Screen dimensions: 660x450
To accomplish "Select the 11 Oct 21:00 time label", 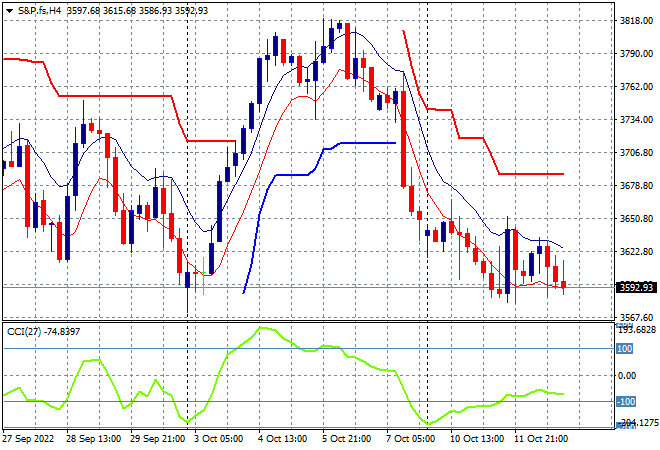I will coord(541,439).
